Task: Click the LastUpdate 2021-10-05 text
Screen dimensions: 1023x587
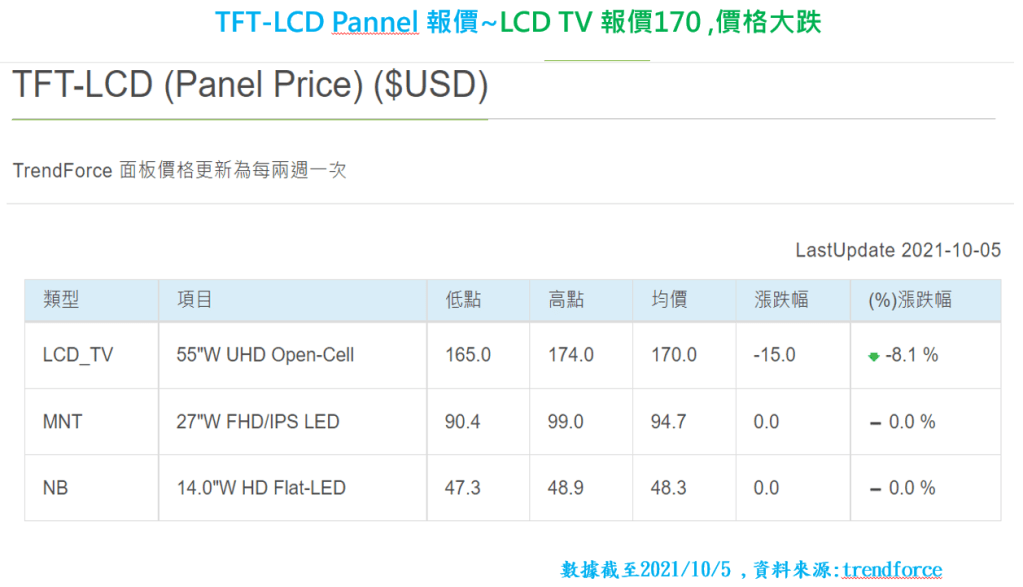Action: (x=898, y=250)
